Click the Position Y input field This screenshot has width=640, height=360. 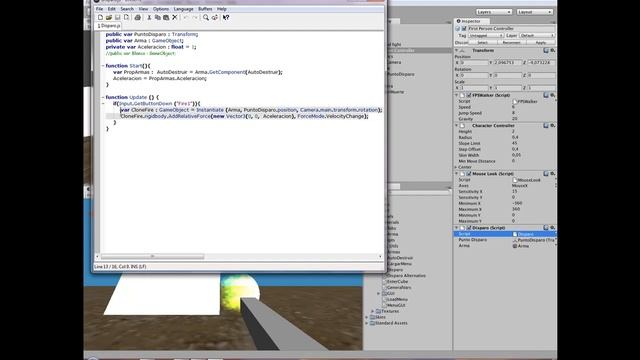508,62
